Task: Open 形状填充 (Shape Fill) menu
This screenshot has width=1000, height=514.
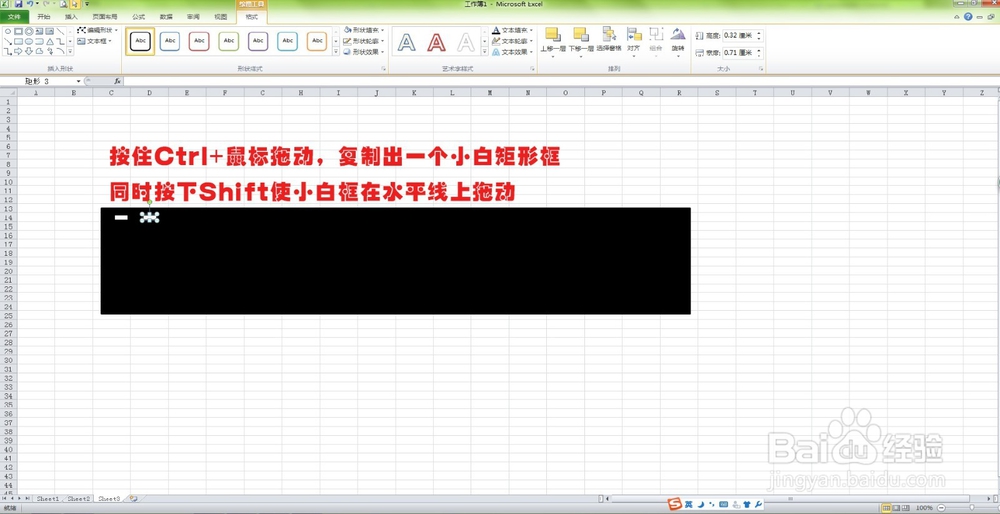Action: [x=364, y=30]
